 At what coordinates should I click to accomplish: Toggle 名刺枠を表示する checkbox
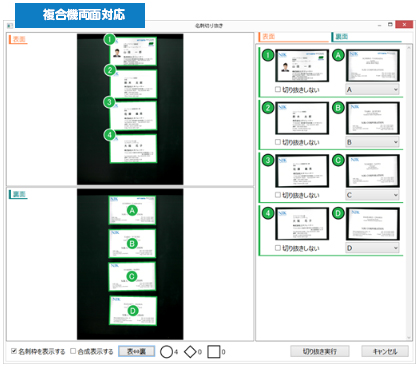14,351
